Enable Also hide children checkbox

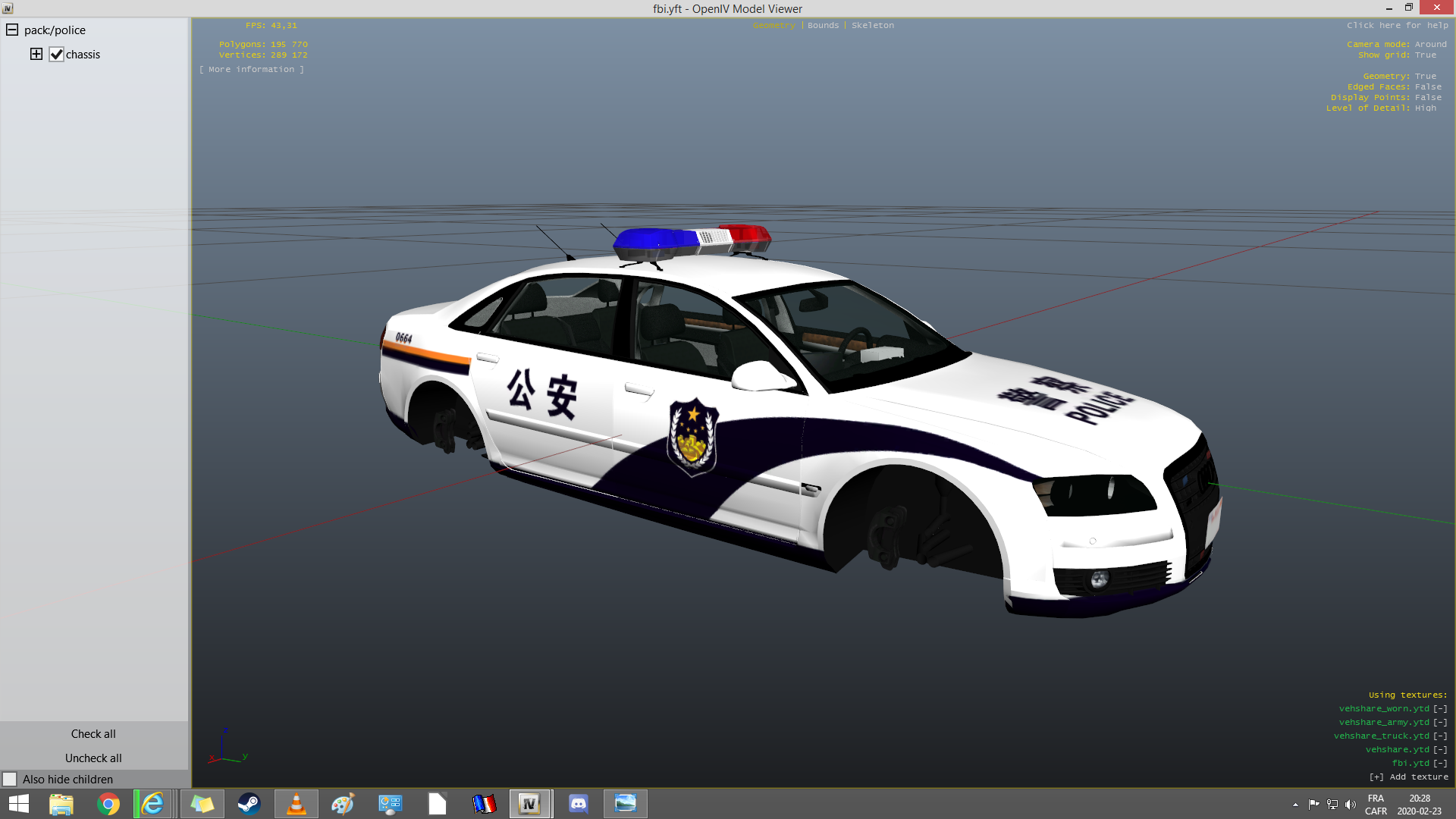point(10,779)
